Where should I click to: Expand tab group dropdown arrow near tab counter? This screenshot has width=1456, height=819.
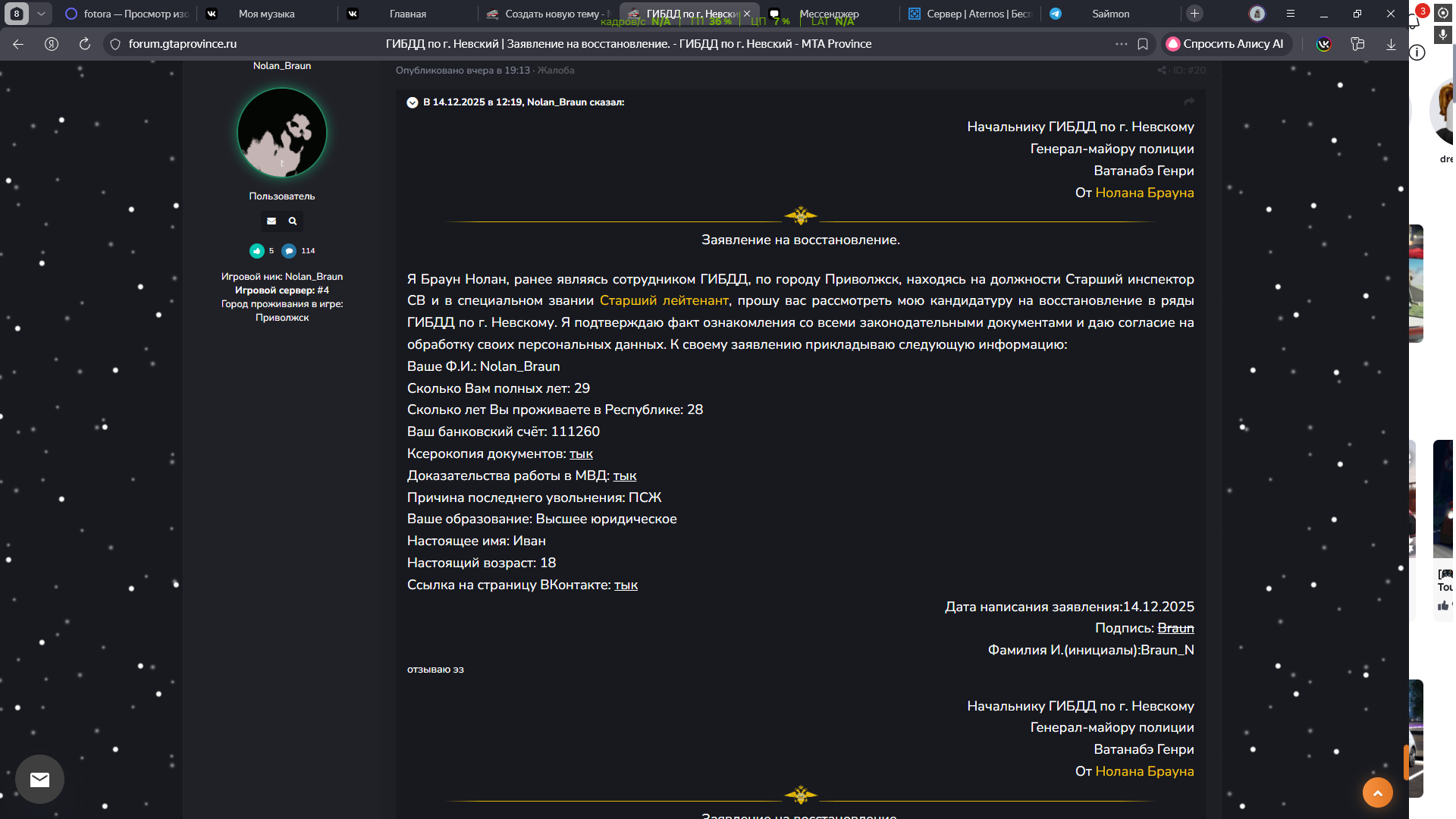coord(41,14)
